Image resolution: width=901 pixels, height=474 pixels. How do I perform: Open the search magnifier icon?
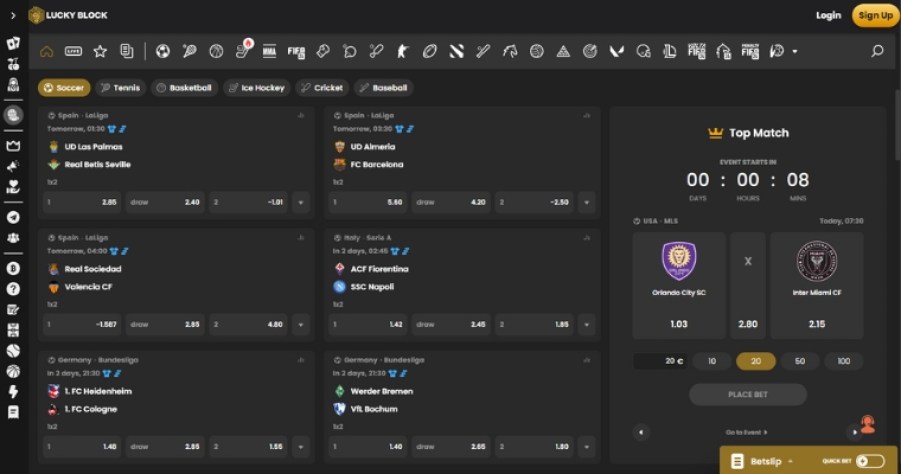click(877, 51)
